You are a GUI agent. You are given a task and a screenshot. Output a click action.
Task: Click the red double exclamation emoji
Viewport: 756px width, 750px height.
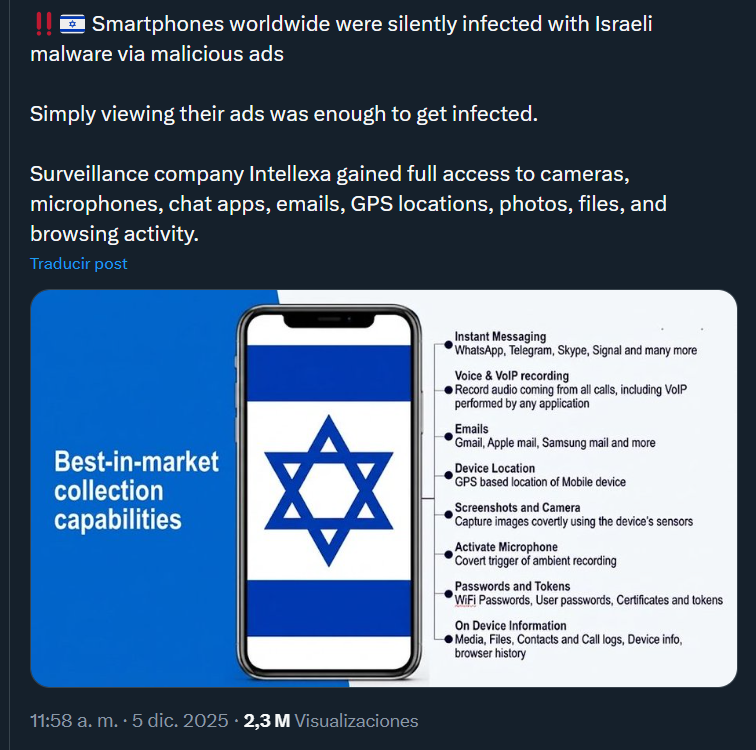coord(42,23)
